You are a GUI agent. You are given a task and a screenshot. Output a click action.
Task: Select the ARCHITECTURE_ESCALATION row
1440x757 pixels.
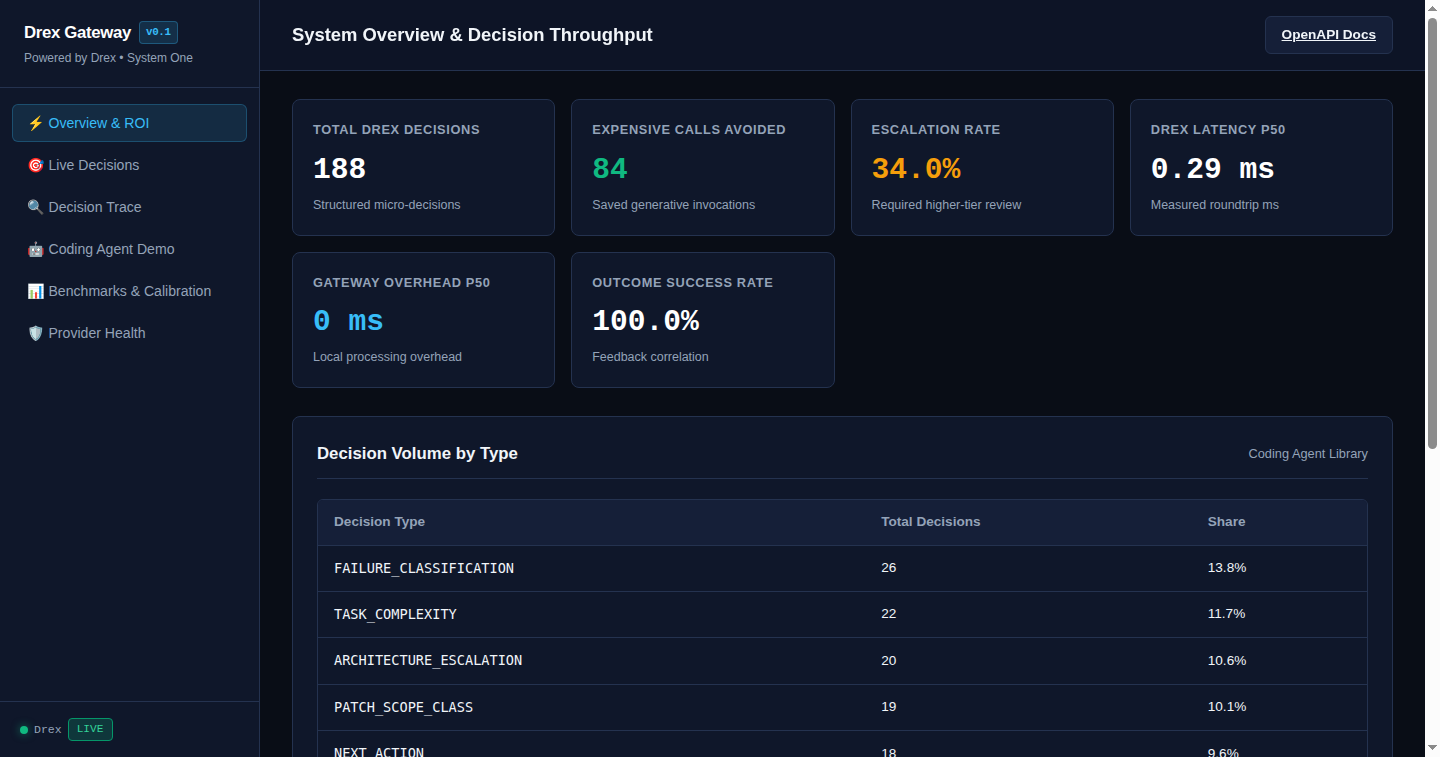click(842, 660)
